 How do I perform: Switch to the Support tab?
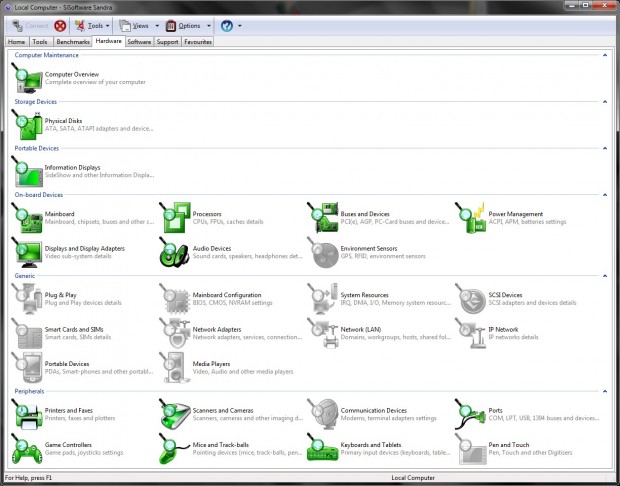tap(167, 42)
